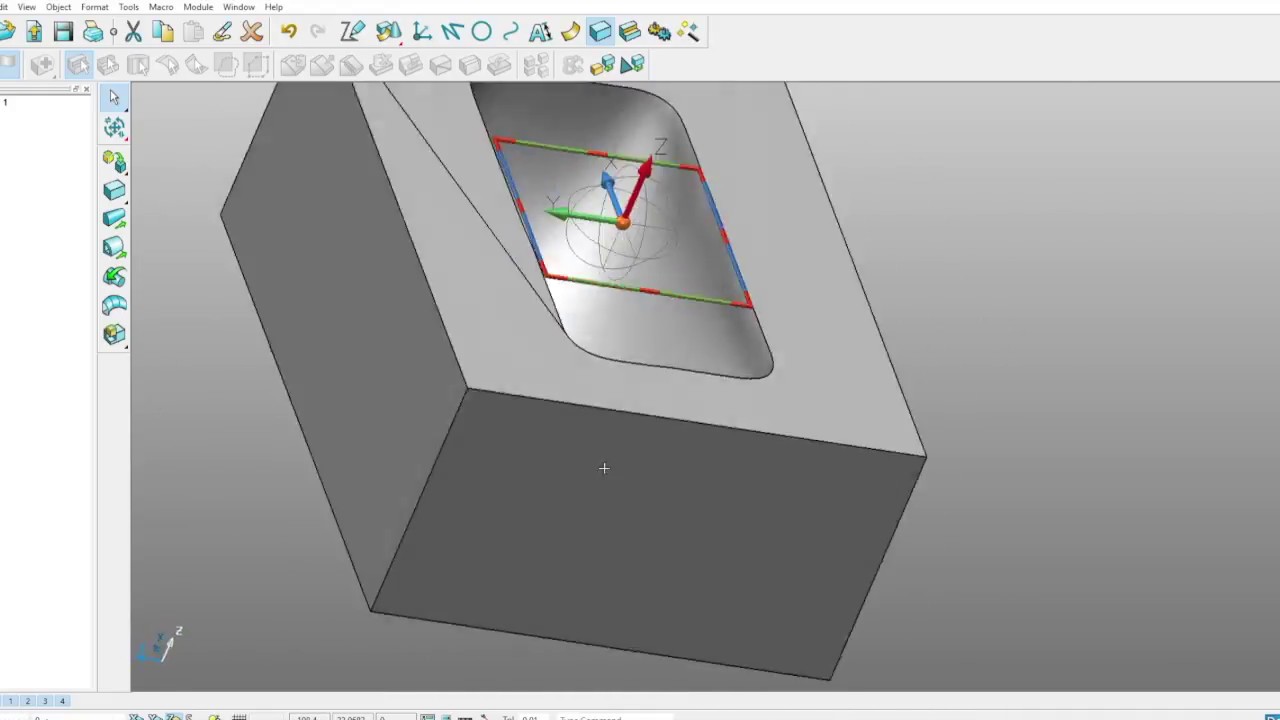Open the Object menu
The width and height of the screenshot is (1280, 720).
[58, 7]
